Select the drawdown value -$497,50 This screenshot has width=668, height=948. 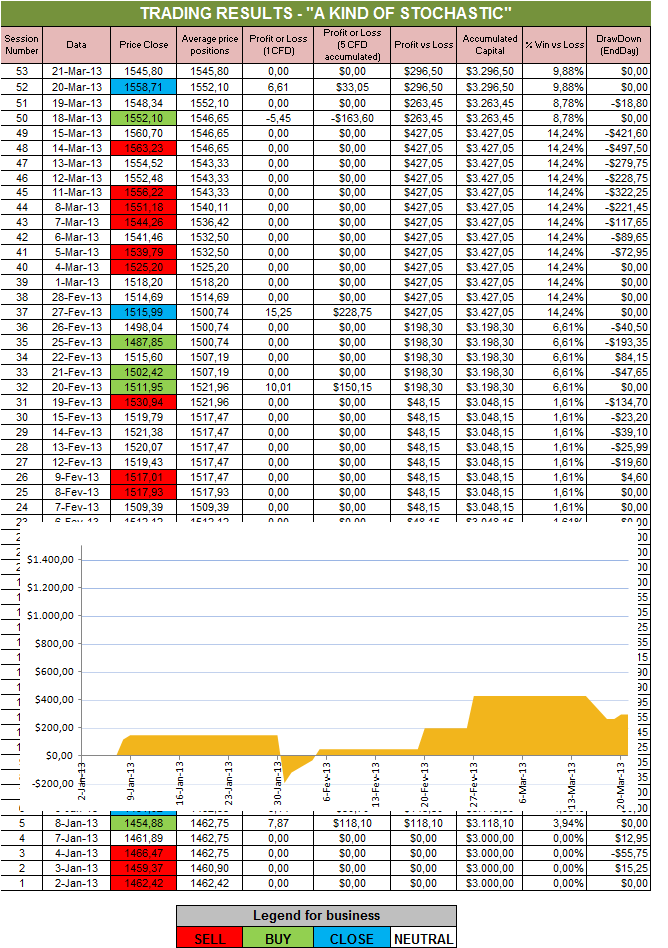coord(618,148)
